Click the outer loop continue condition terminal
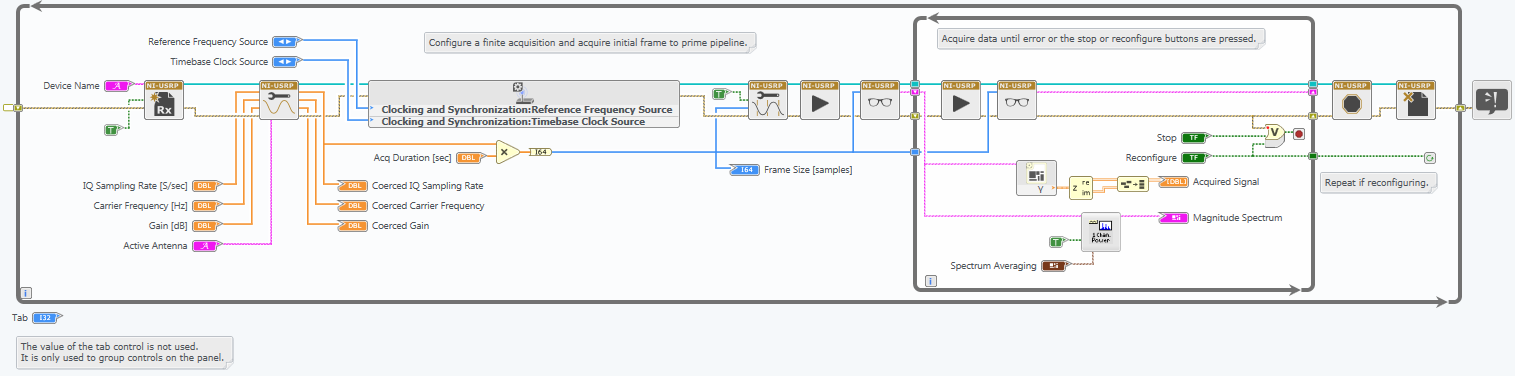Screen dimensions: 1515x376 [x=1429, y=157]
